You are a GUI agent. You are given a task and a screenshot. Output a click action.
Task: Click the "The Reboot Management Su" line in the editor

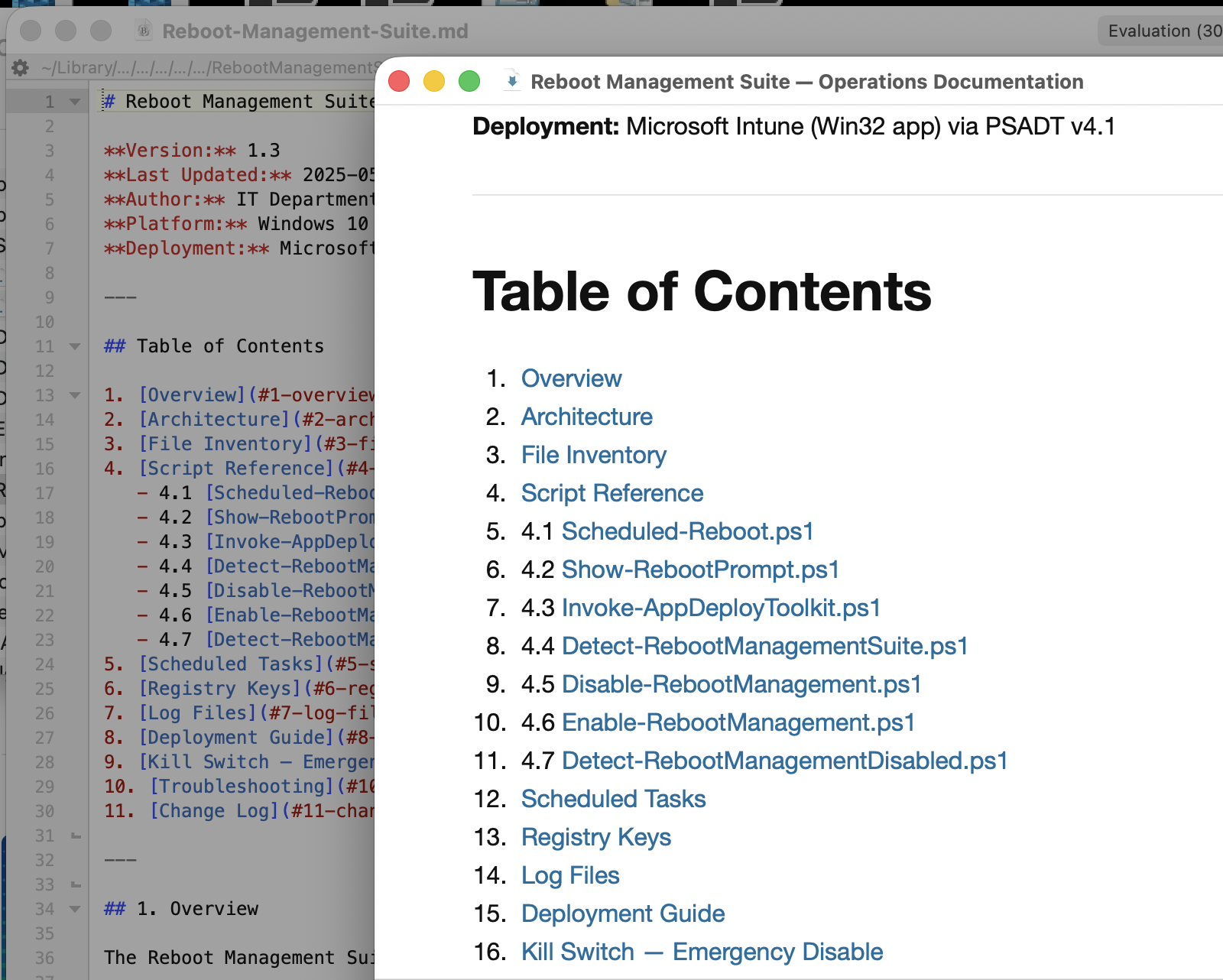(239, 958)
